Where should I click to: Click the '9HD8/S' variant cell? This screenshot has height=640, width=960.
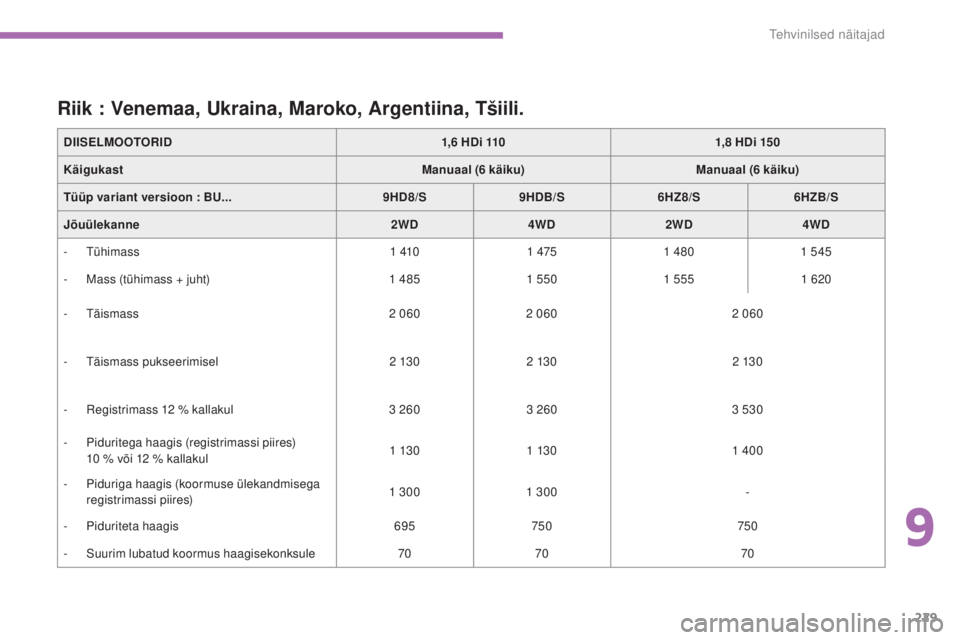[405, 197]
